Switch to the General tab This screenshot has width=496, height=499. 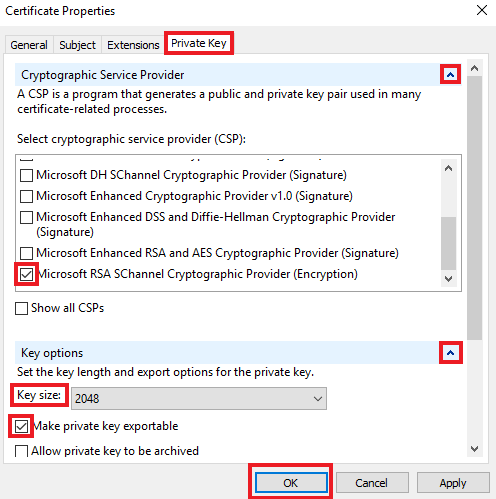point(29,45)
